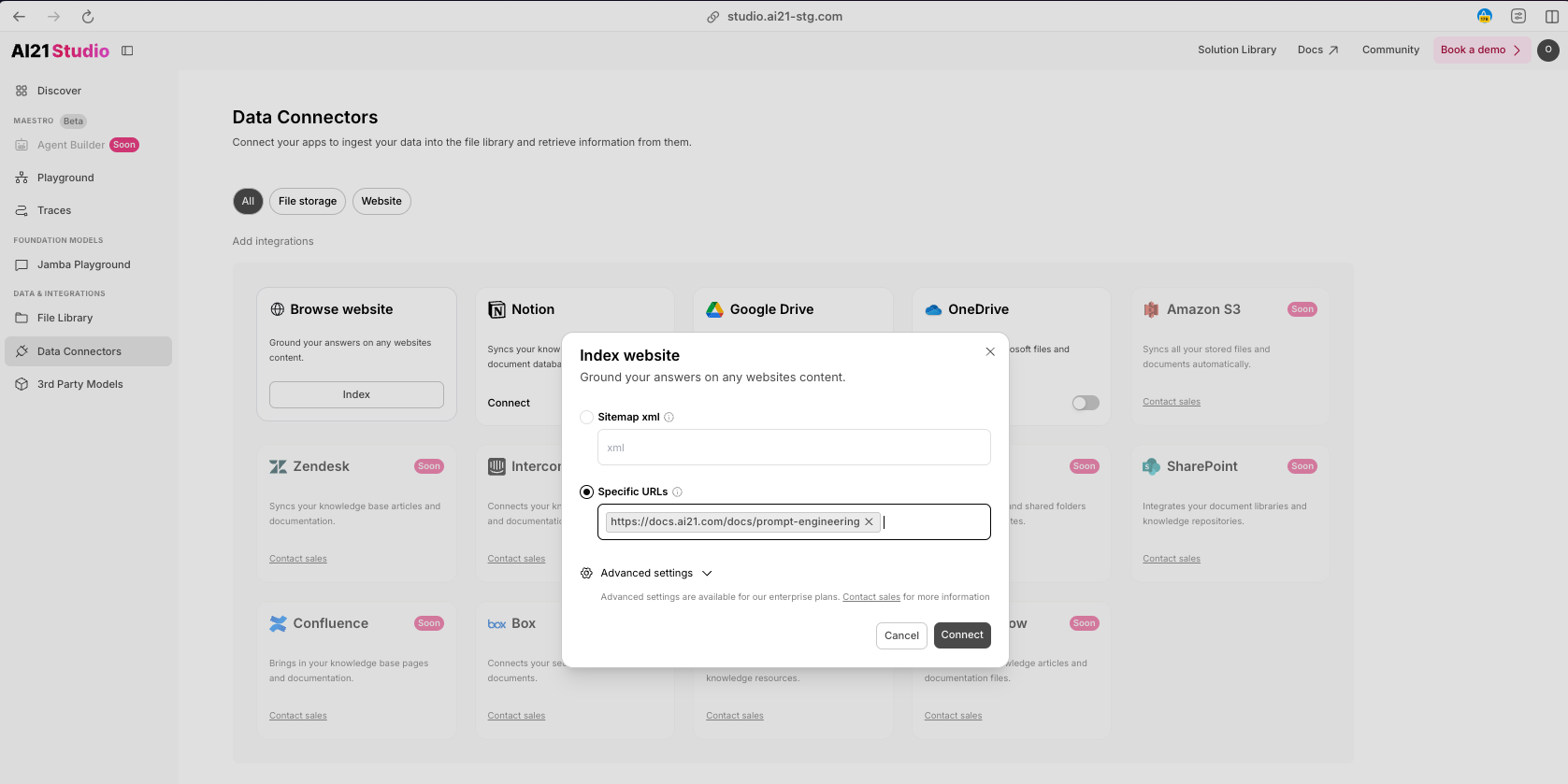Click the Sitemap xml input field
This screenshot has height=784, width=1568.
pos(794,448)
